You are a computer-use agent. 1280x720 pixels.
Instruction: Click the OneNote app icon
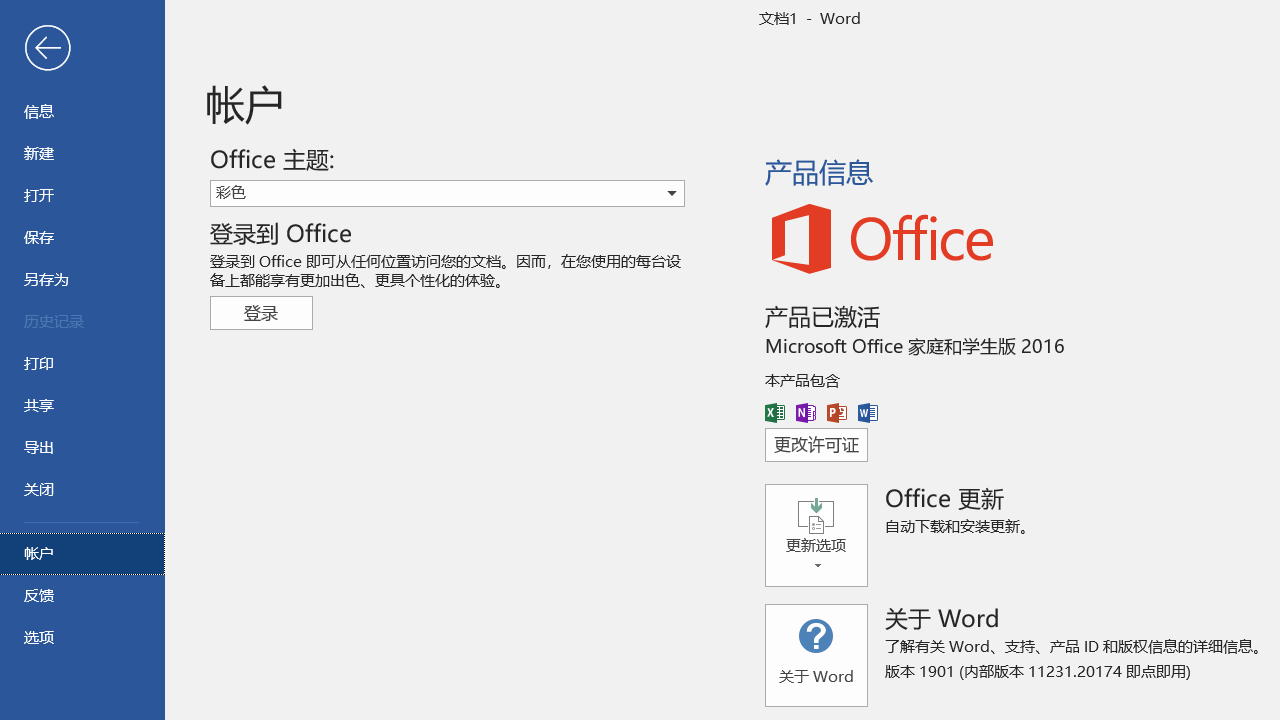806,413
